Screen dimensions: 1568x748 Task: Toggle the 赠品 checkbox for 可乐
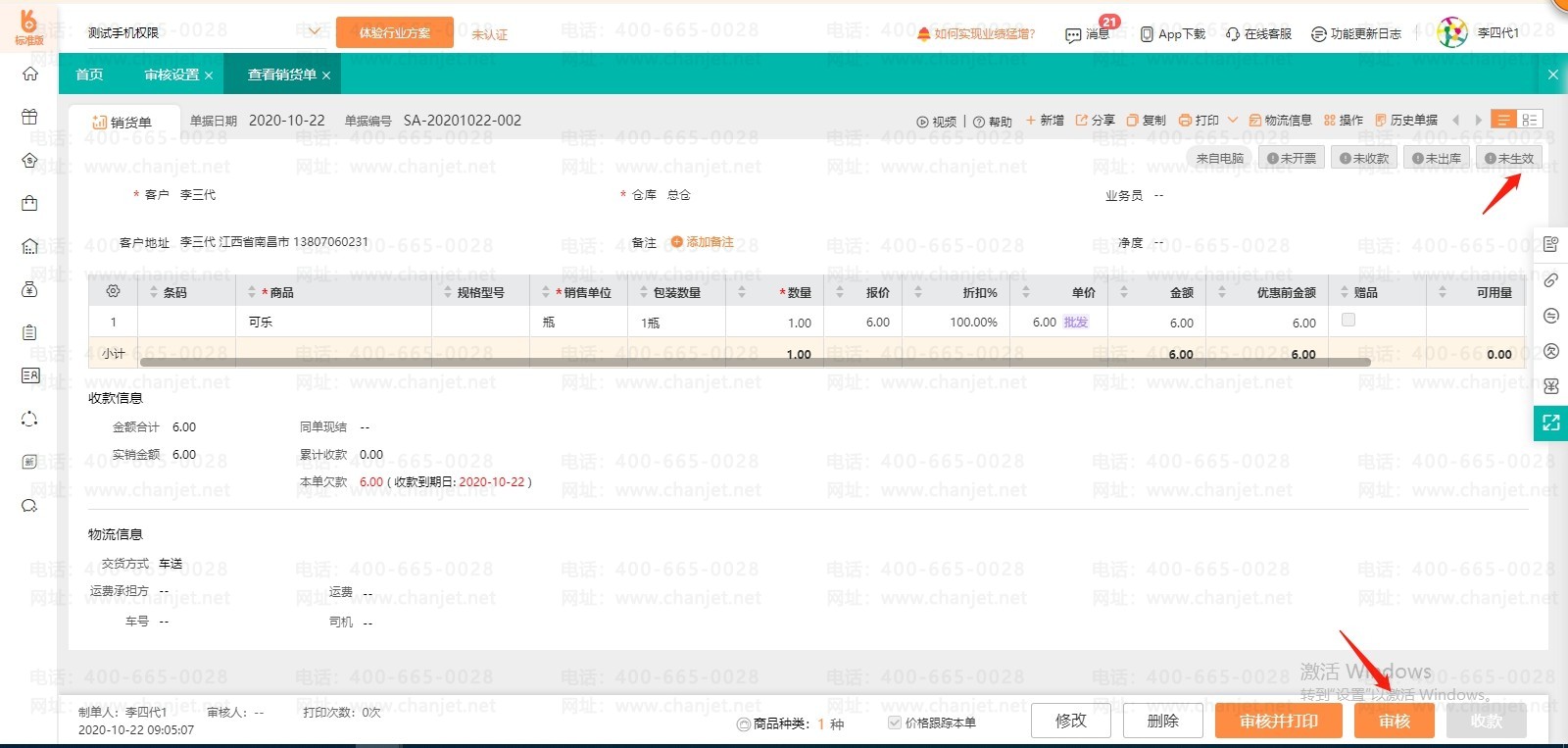point(1348,320)
